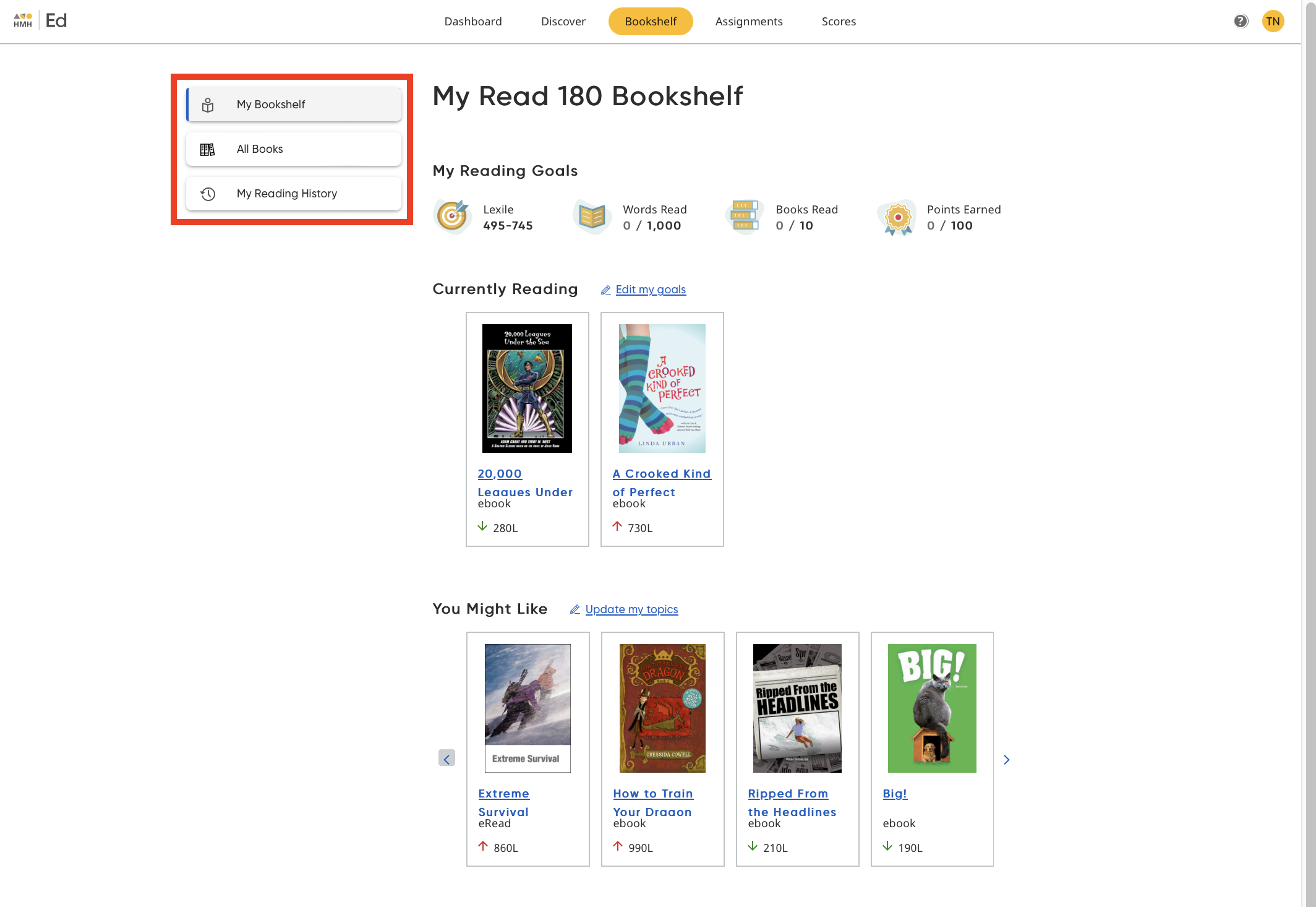Screen dimensions: 1316x907
Task: Open My Reading History clock icon
Action: [208, 193]
